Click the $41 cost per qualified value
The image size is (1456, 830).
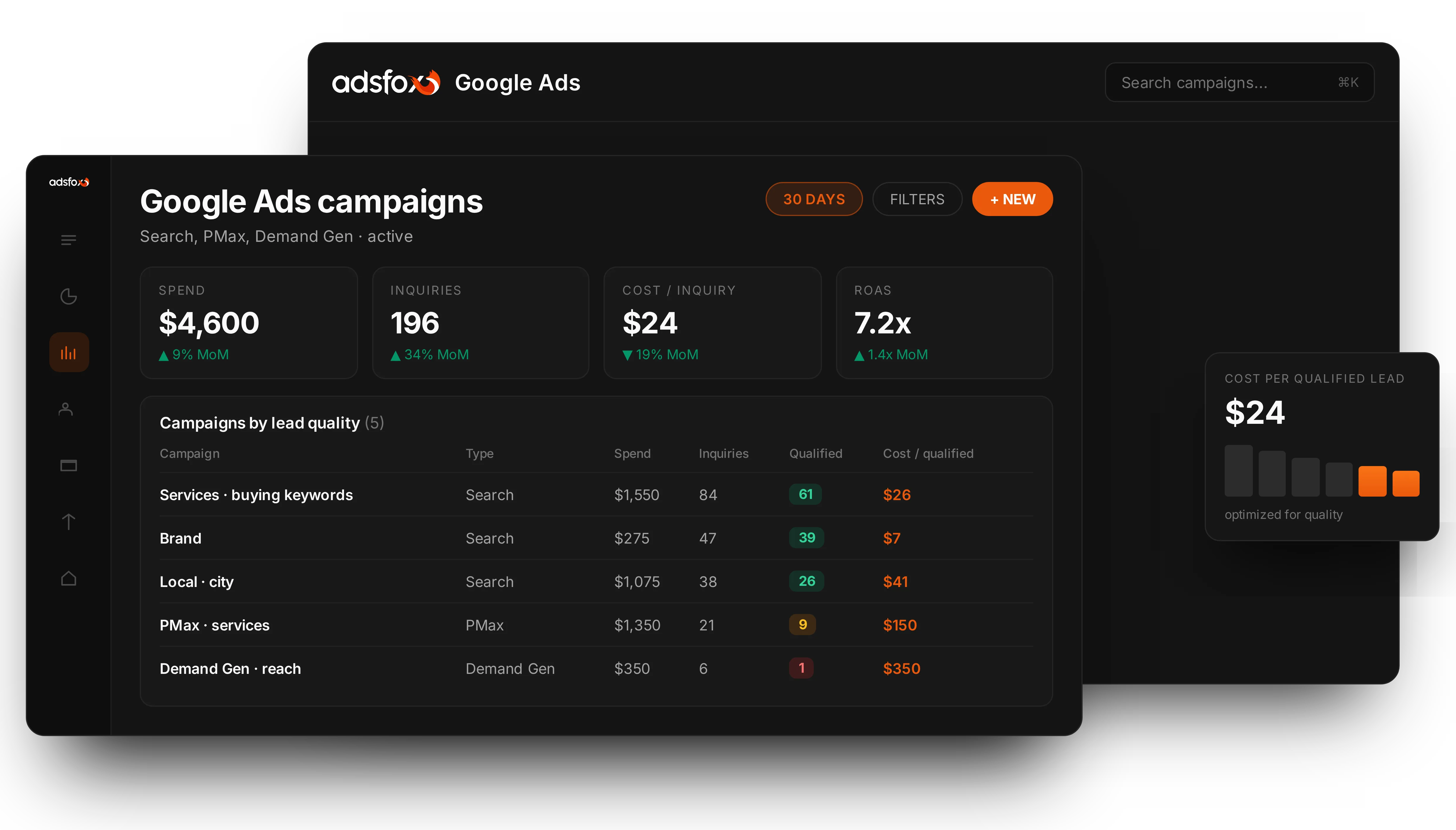point(895,581)
